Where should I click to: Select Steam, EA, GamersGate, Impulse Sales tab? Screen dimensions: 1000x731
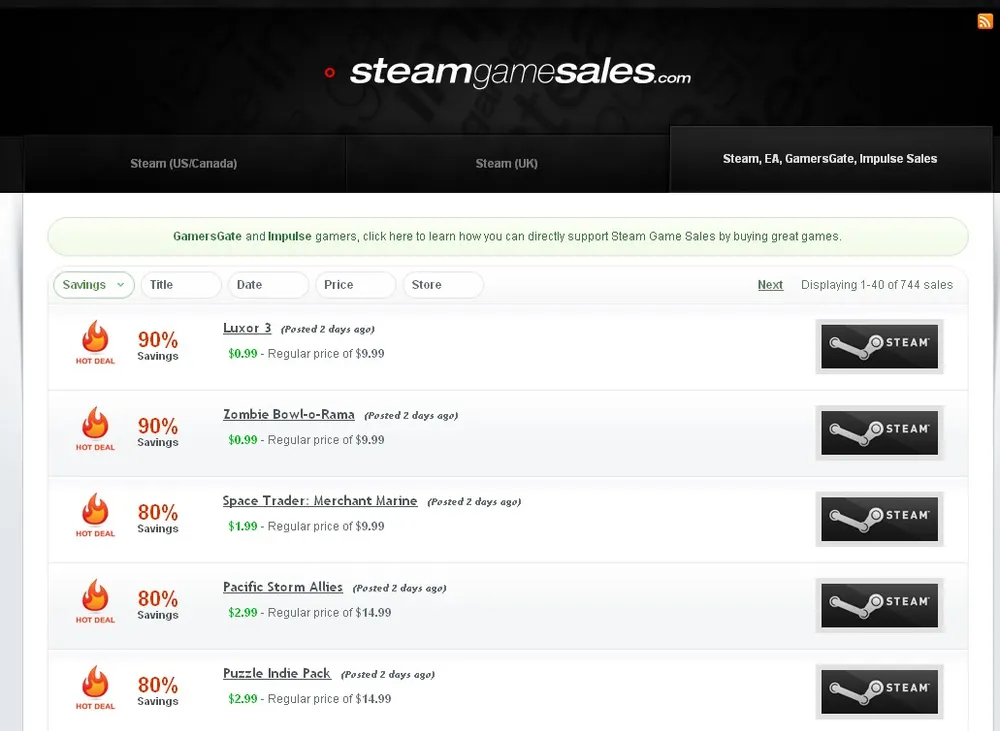click(x=830, y=159)
